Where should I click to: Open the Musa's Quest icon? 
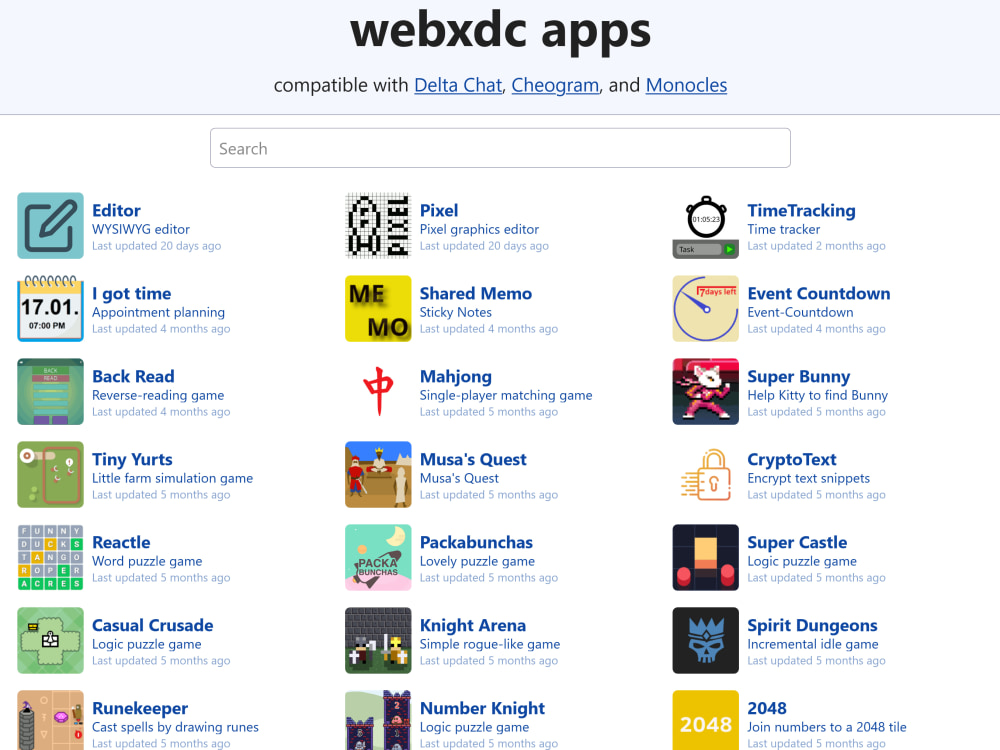coord(378,474)
